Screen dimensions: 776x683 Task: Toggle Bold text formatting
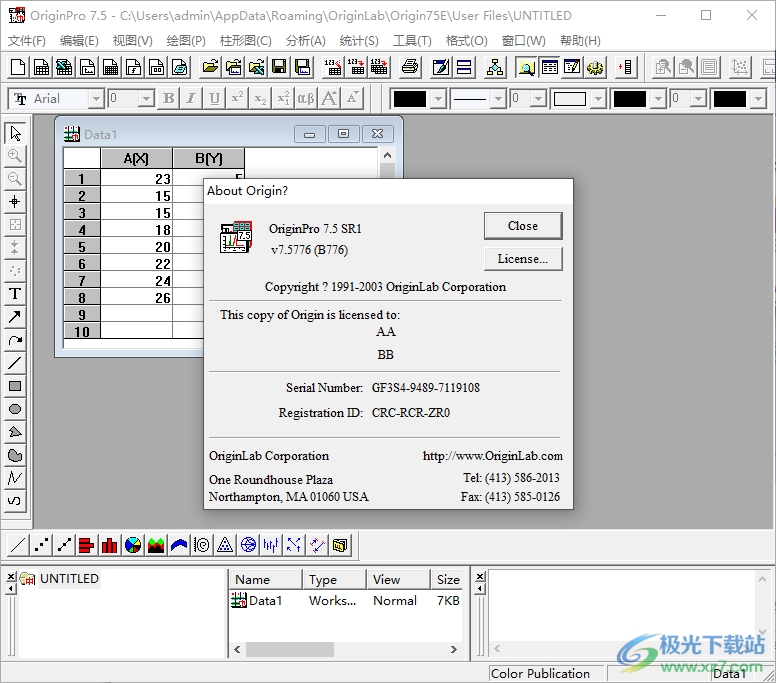[x=168, y=98]
